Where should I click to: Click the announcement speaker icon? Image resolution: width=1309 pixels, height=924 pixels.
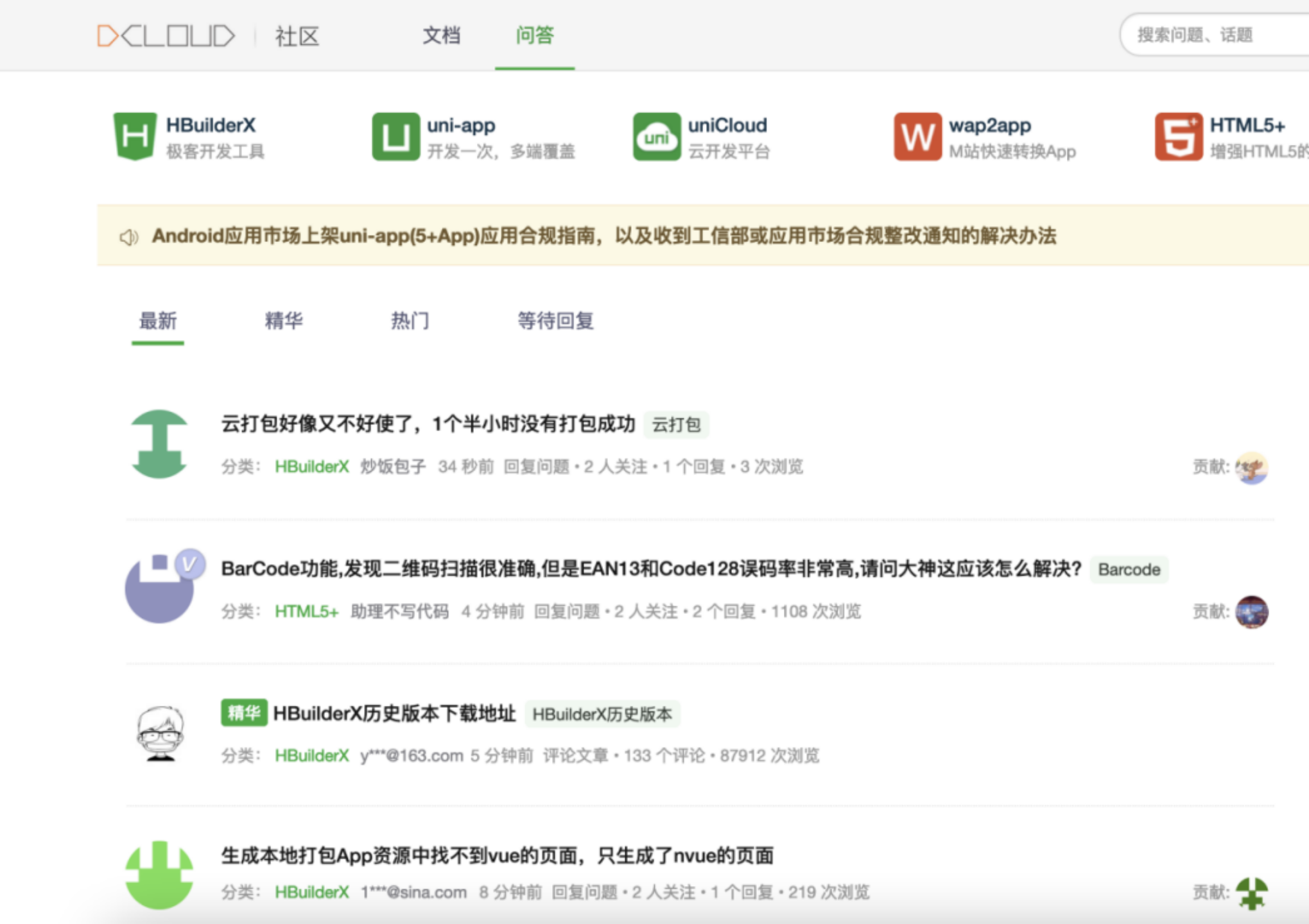[x=128, y=237]
